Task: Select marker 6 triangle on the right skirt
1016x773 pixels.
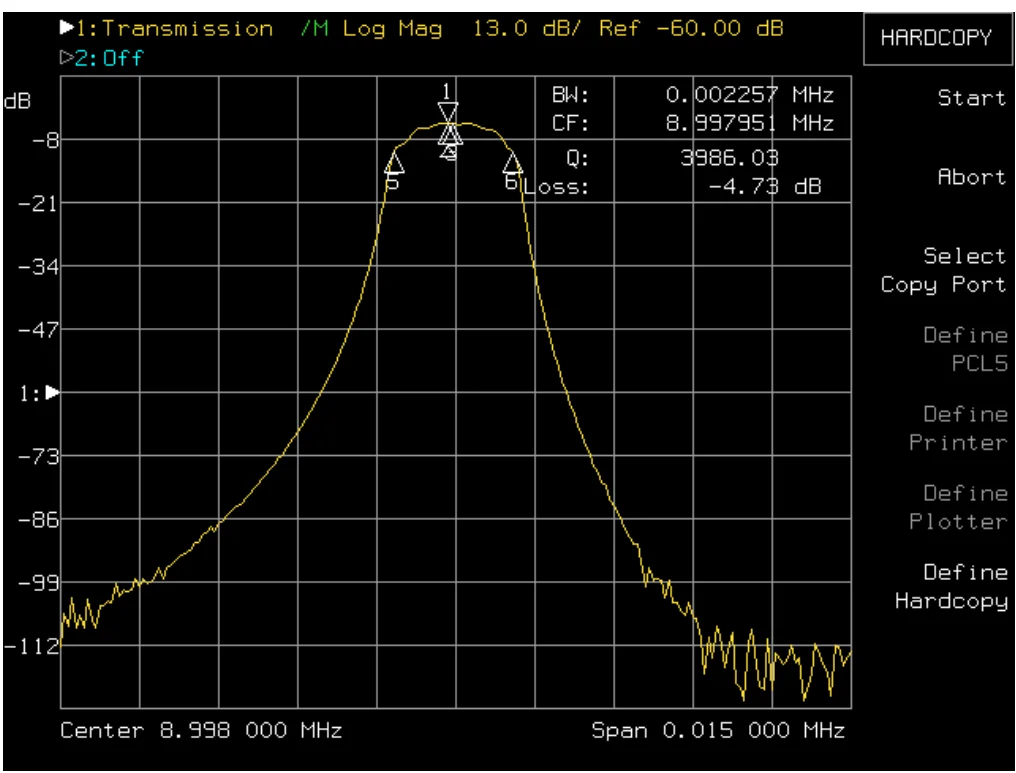Action: click(513, 163)
